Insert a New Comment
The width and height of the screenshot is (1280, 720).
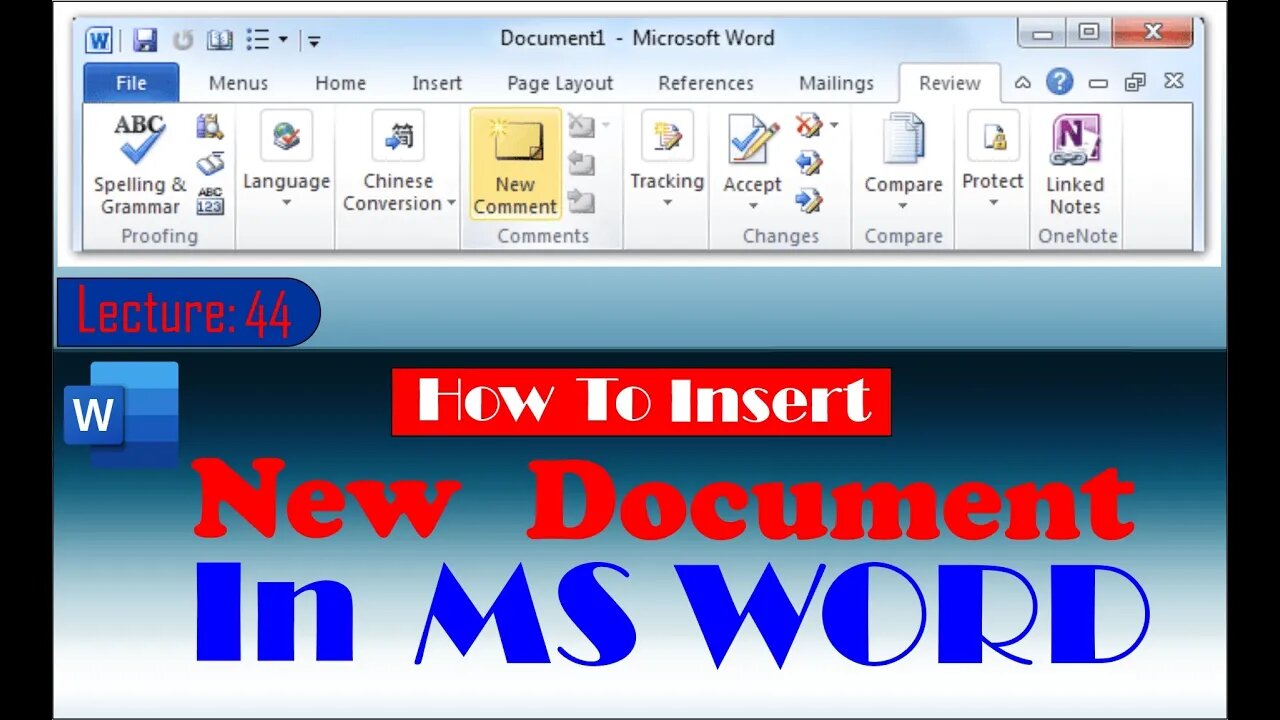coord(515,164)
